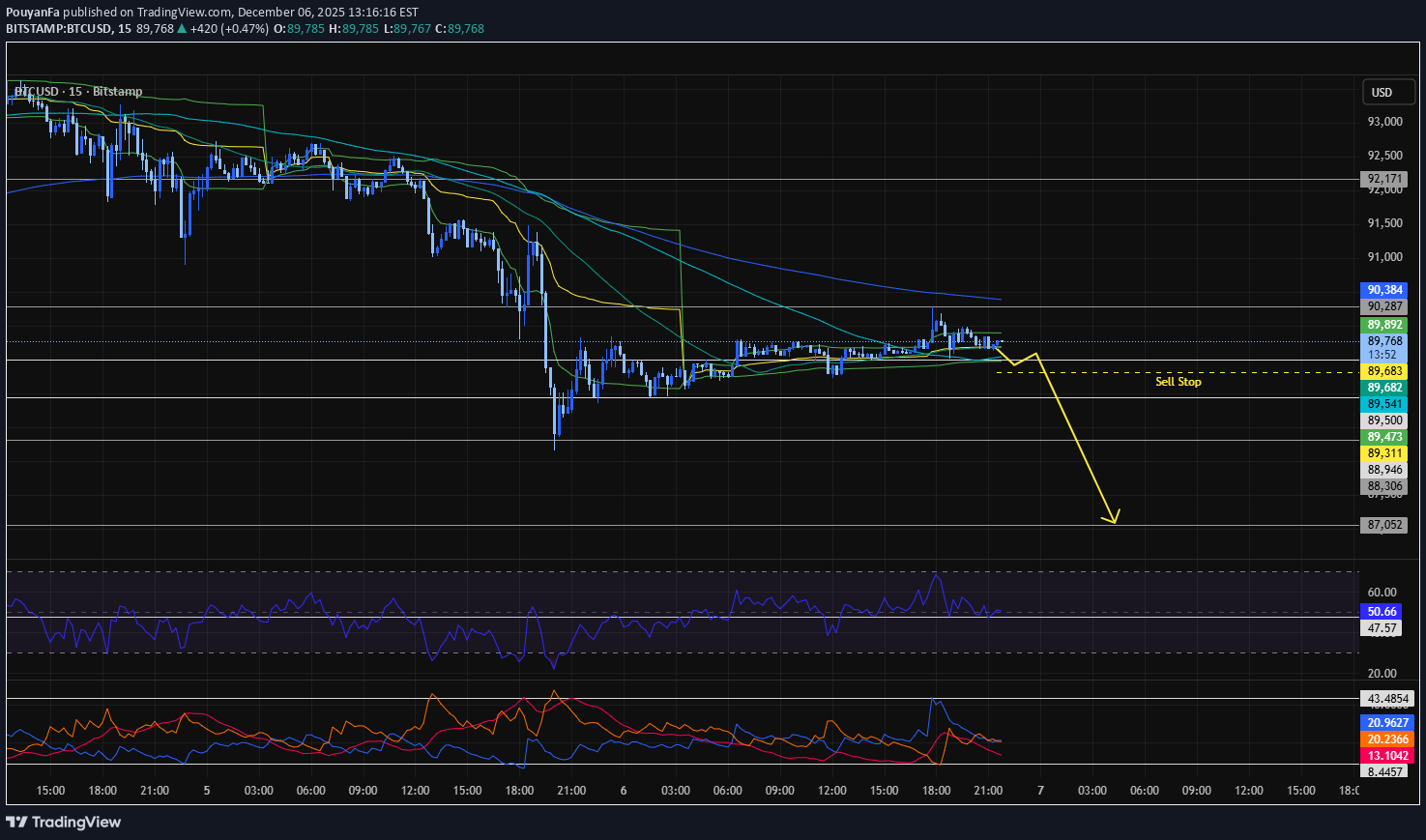This screenshot has height=840, width=1426.
Task: Select the green 89,892 indicator label
Action: [1384, 325]
